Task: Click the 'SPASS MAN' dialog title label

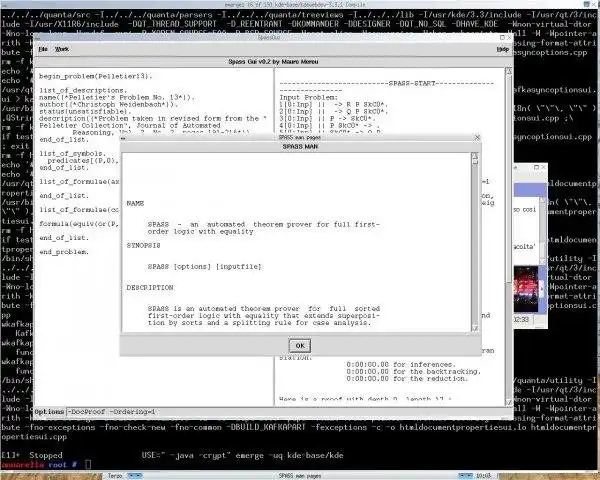Action: [300, 146]
